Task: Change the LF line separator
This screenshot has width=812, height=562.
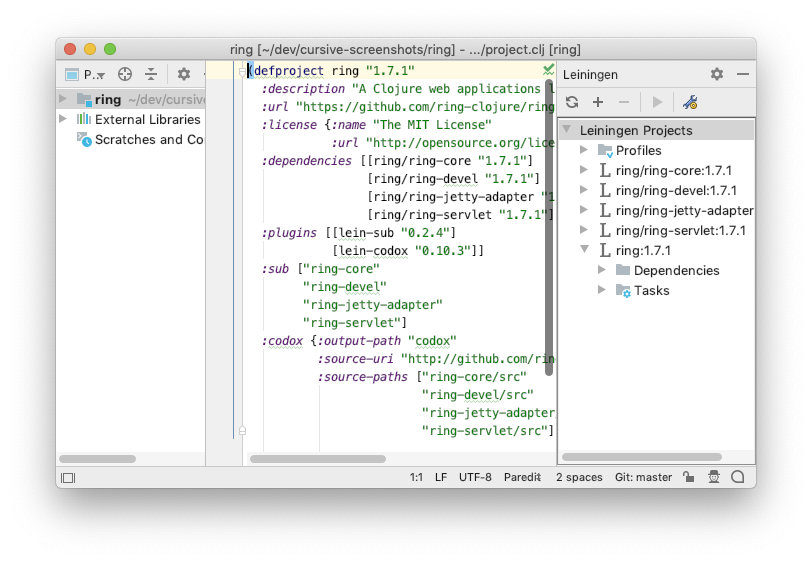Action: (x=441, y=477)
